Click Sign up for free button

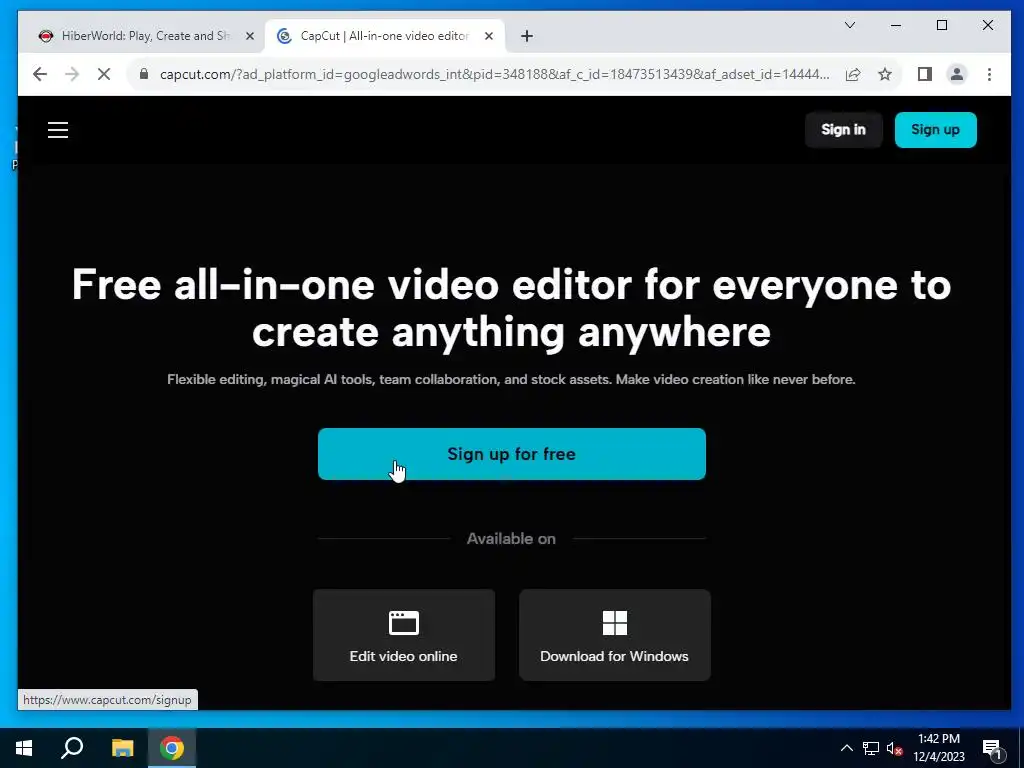pos(511,454)
